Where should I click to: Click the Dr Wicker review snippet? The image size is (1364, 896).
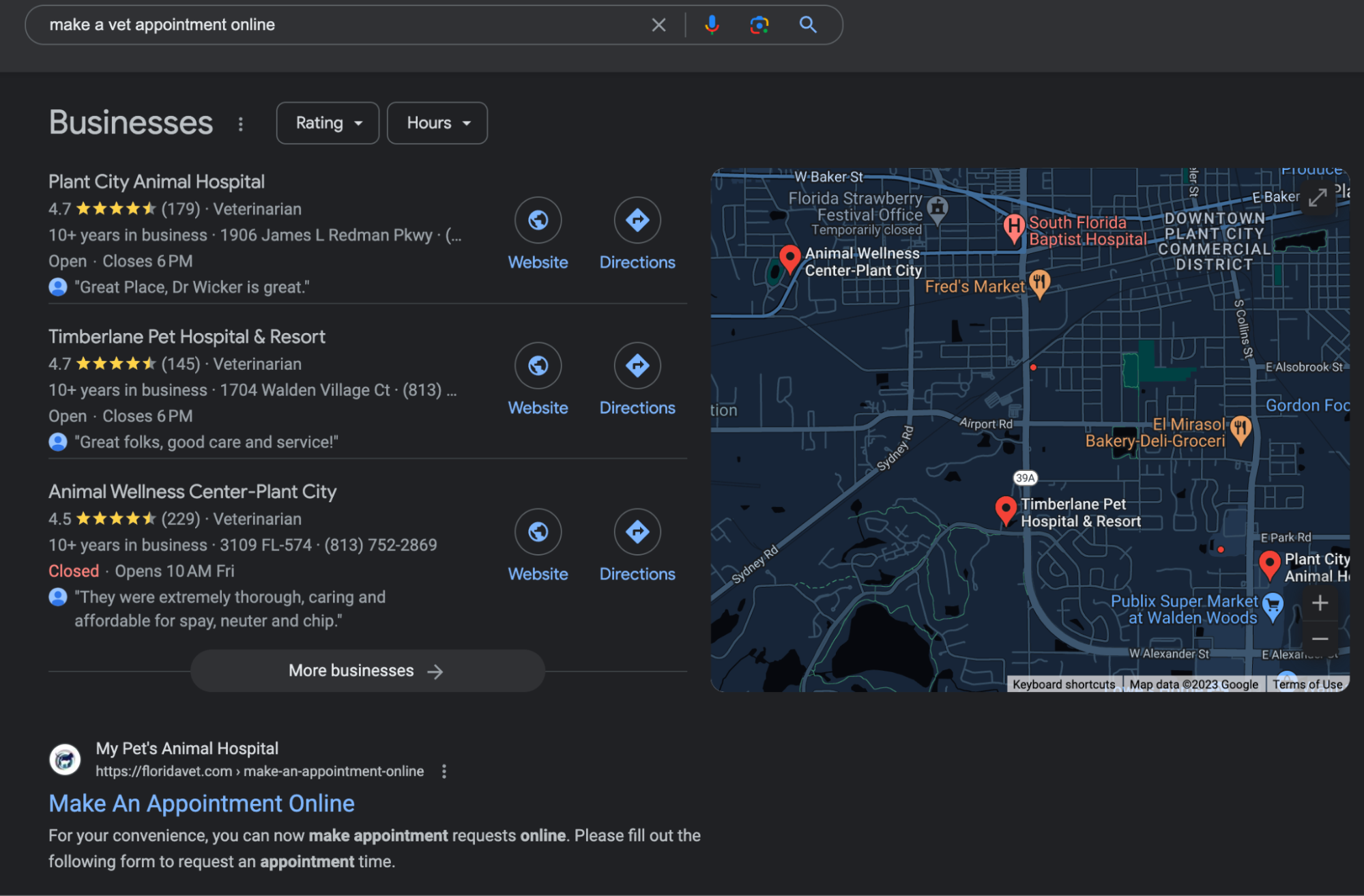(x=192, y=287)
